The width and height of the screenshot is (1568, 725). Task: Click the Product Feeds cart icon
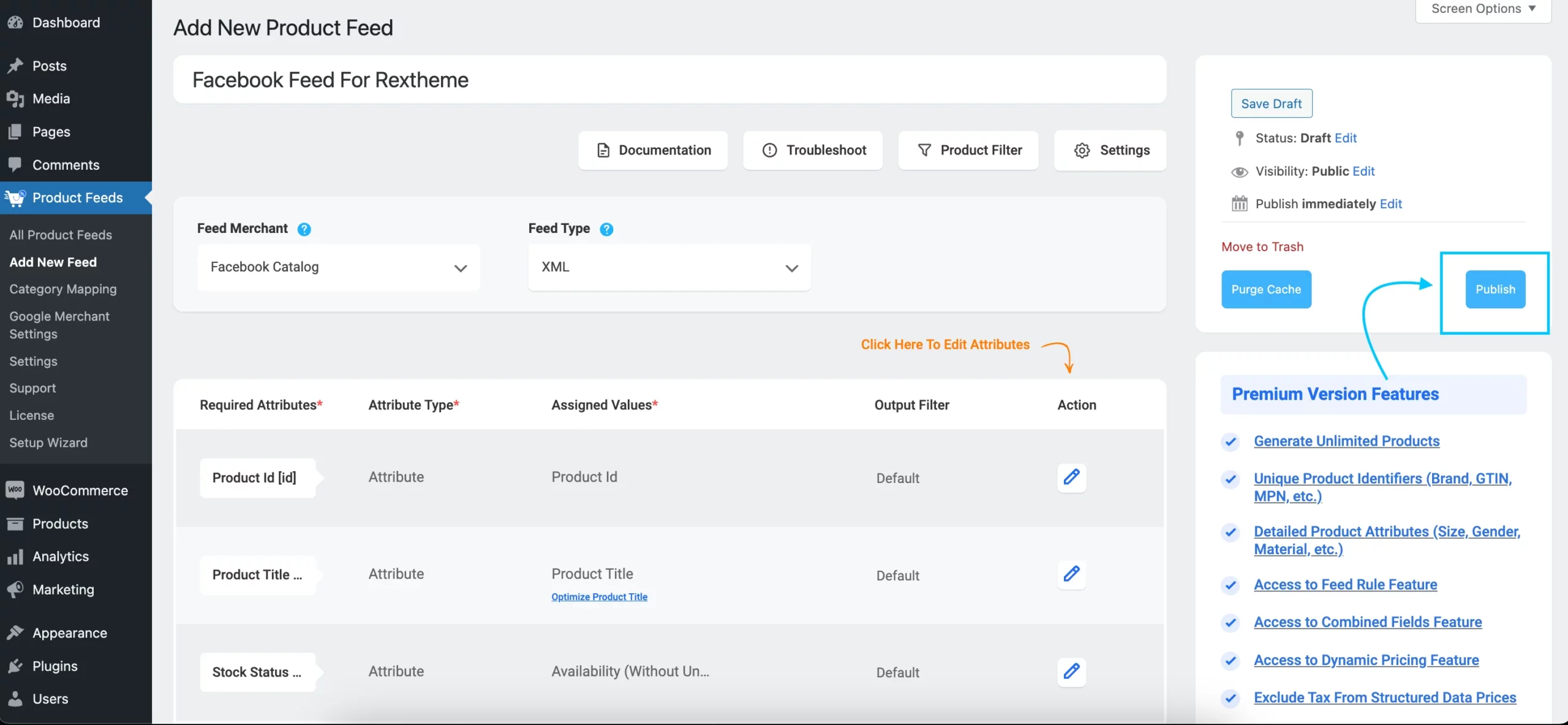[15, 198]
